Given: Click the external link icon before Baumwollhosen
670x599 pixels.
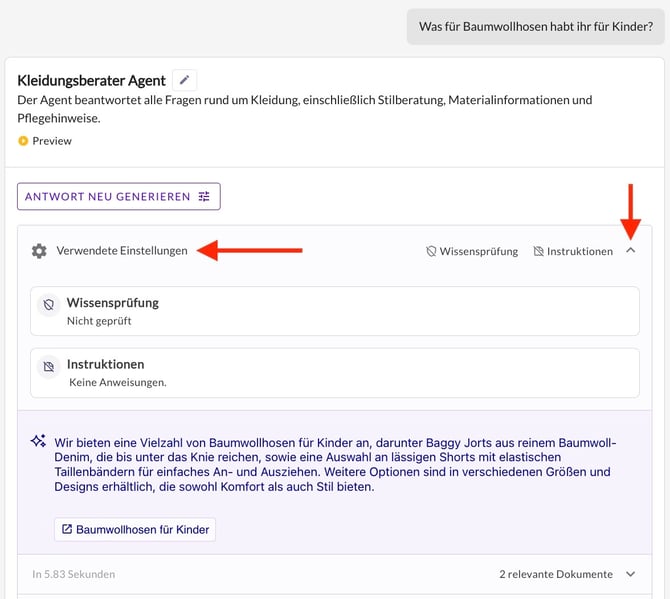Looking at the screenshot, I should tap(67, 529).
